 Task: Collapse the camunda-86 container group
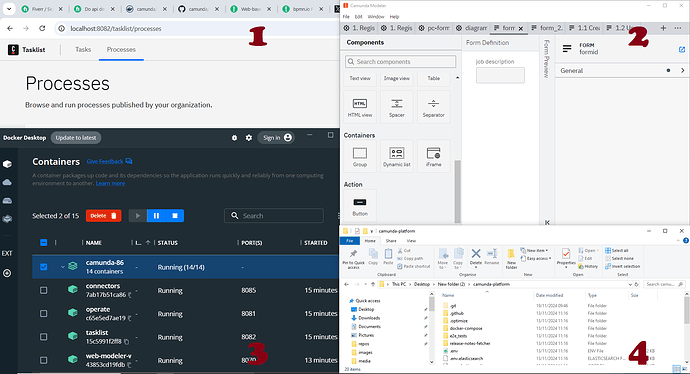[x=62, y=267]
